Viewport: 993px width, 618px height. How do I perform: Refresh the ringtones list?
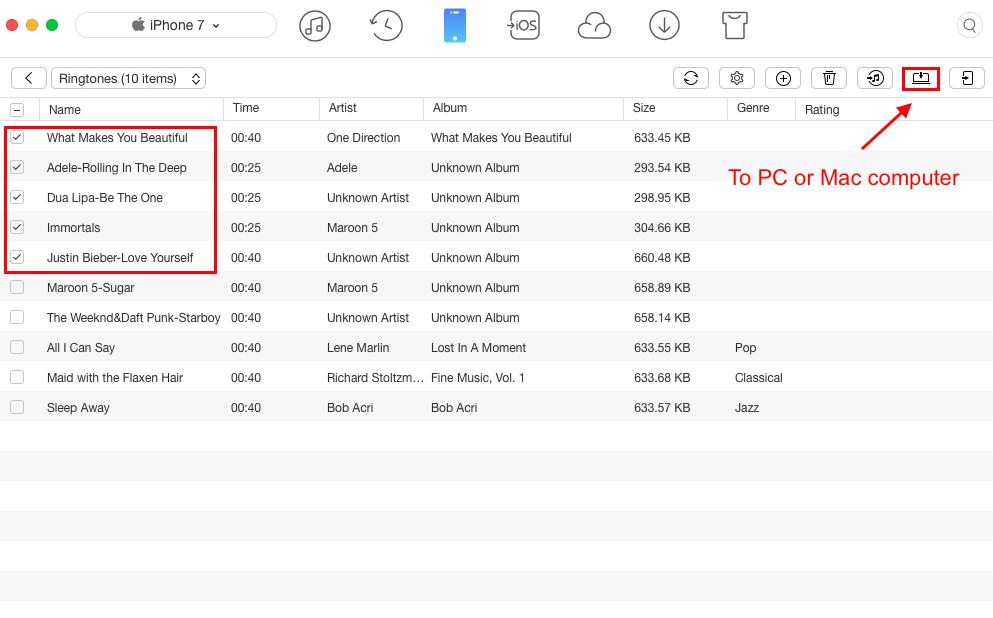[x=691, y=79]
